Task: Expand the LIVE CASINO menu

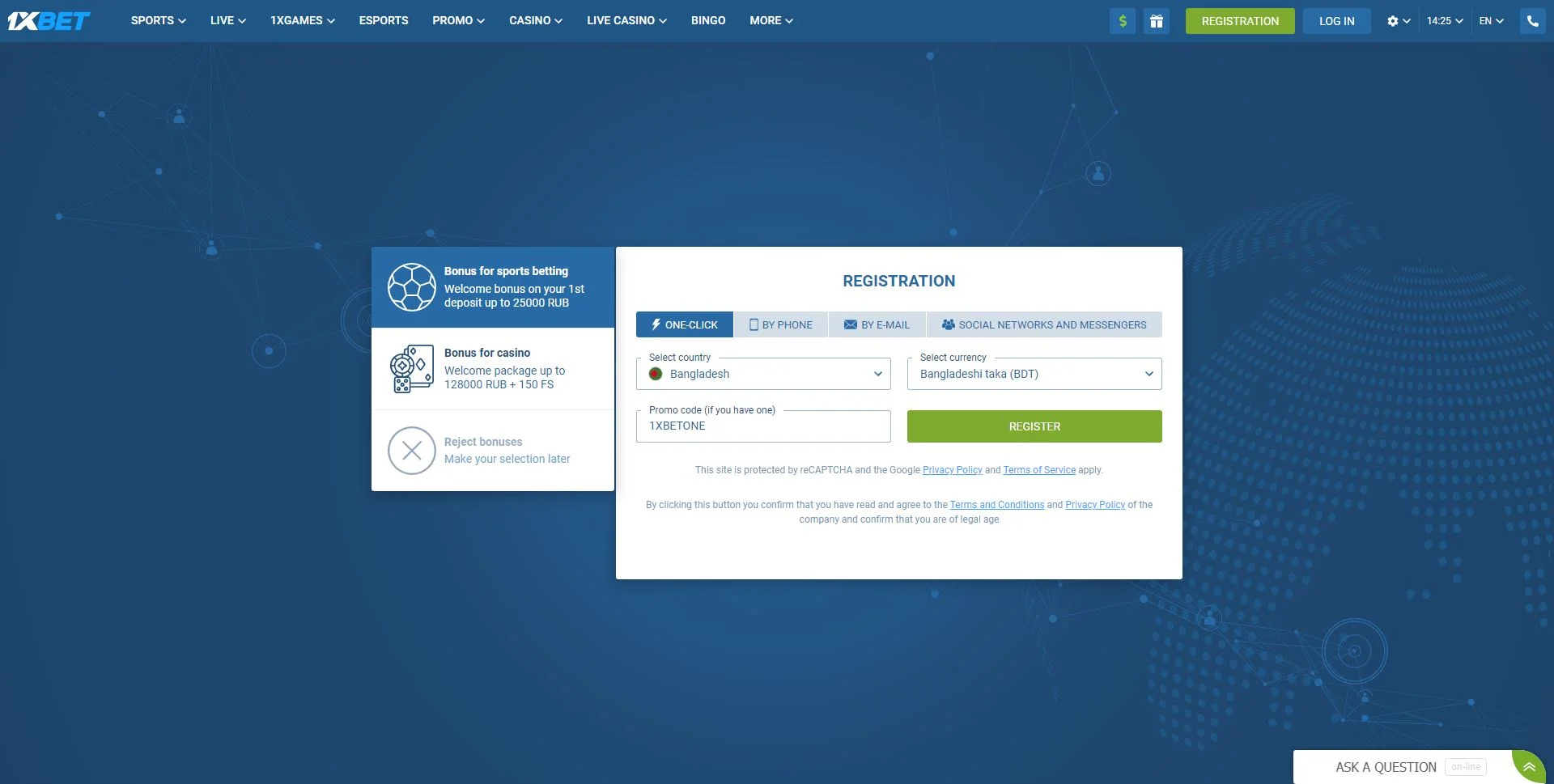Action: pyautogui.click(x=627, y=21)
